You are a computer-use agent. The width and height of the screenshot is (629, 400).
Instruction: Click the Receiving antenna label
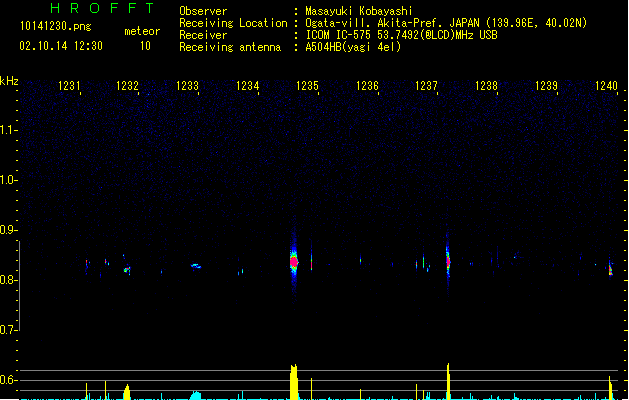pos(230,47)
